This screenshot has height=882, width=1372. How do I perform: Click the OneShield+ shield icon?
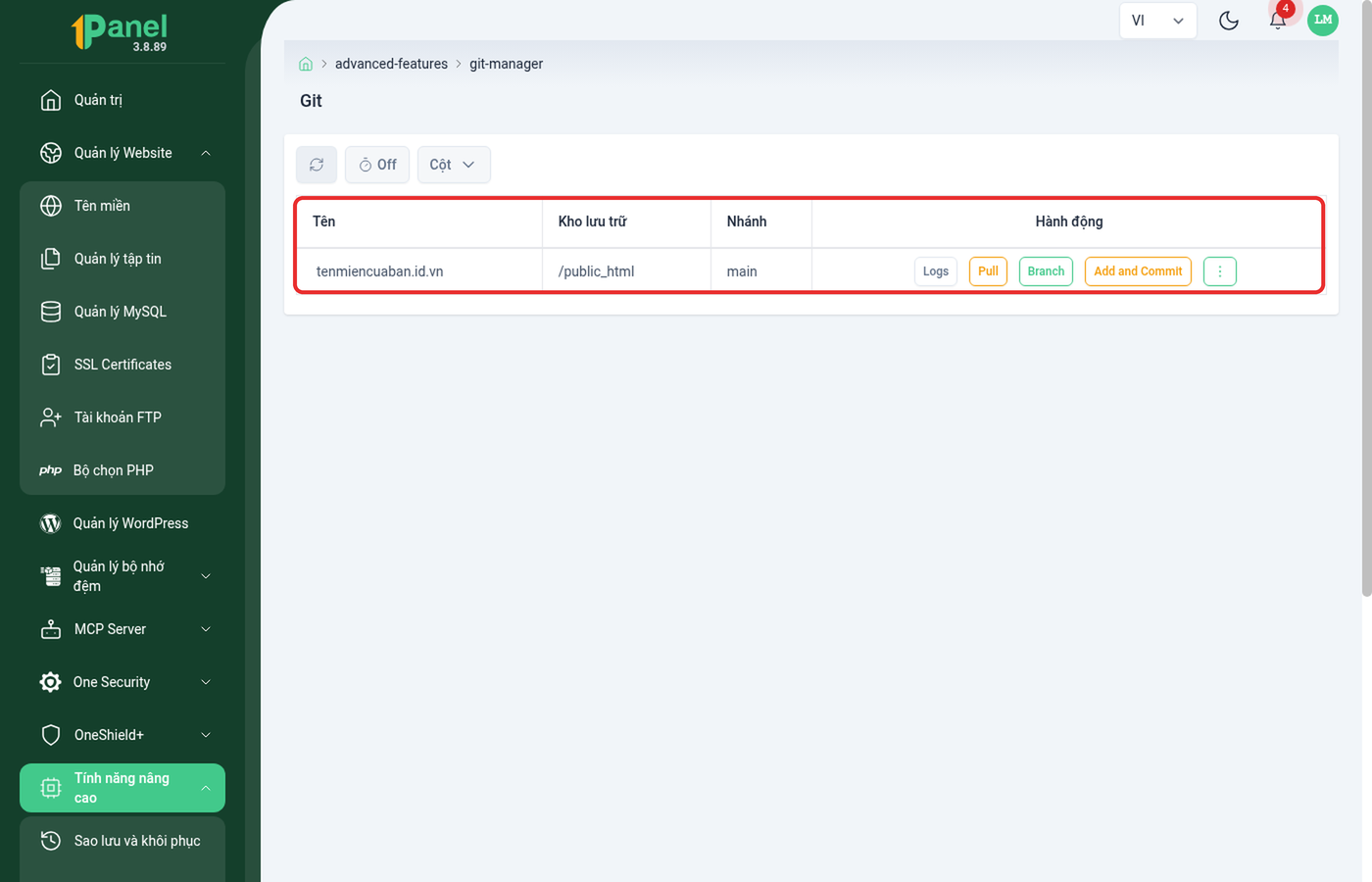[51, 735]
